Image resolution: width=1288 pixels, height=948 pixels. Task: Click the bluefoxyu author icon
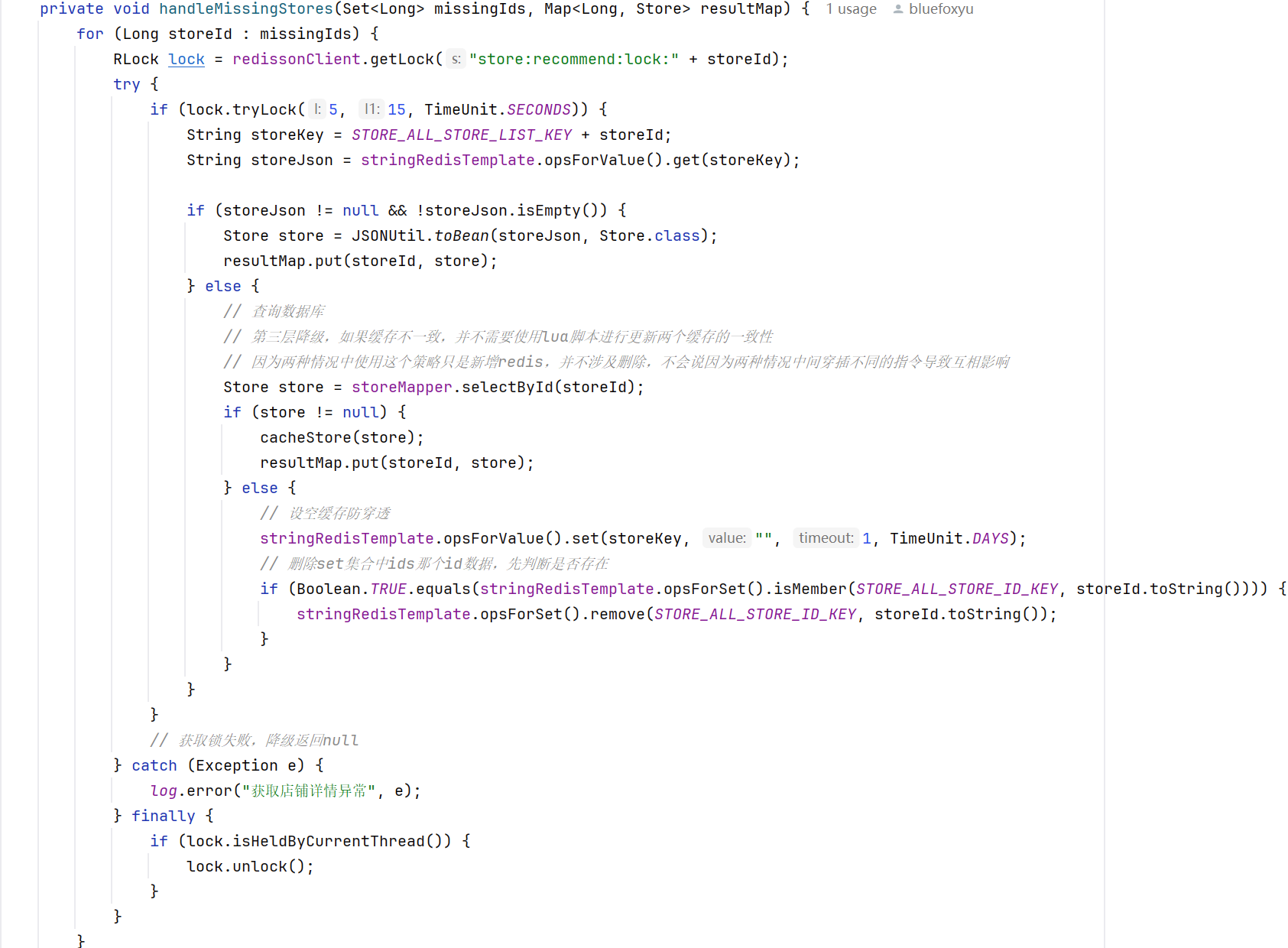898,9
